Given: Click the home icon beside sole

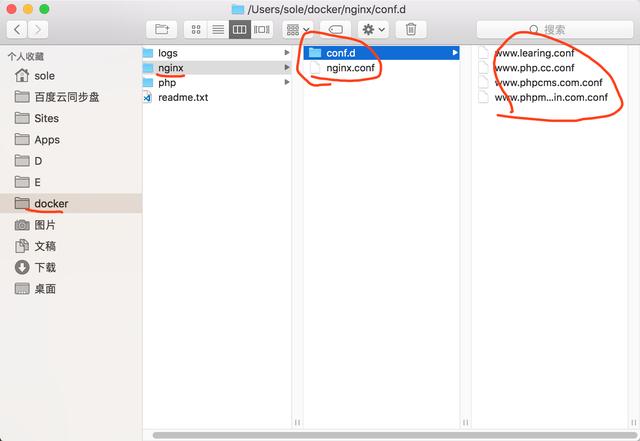Looking at the screenshot, I should [x=22, y=75].
